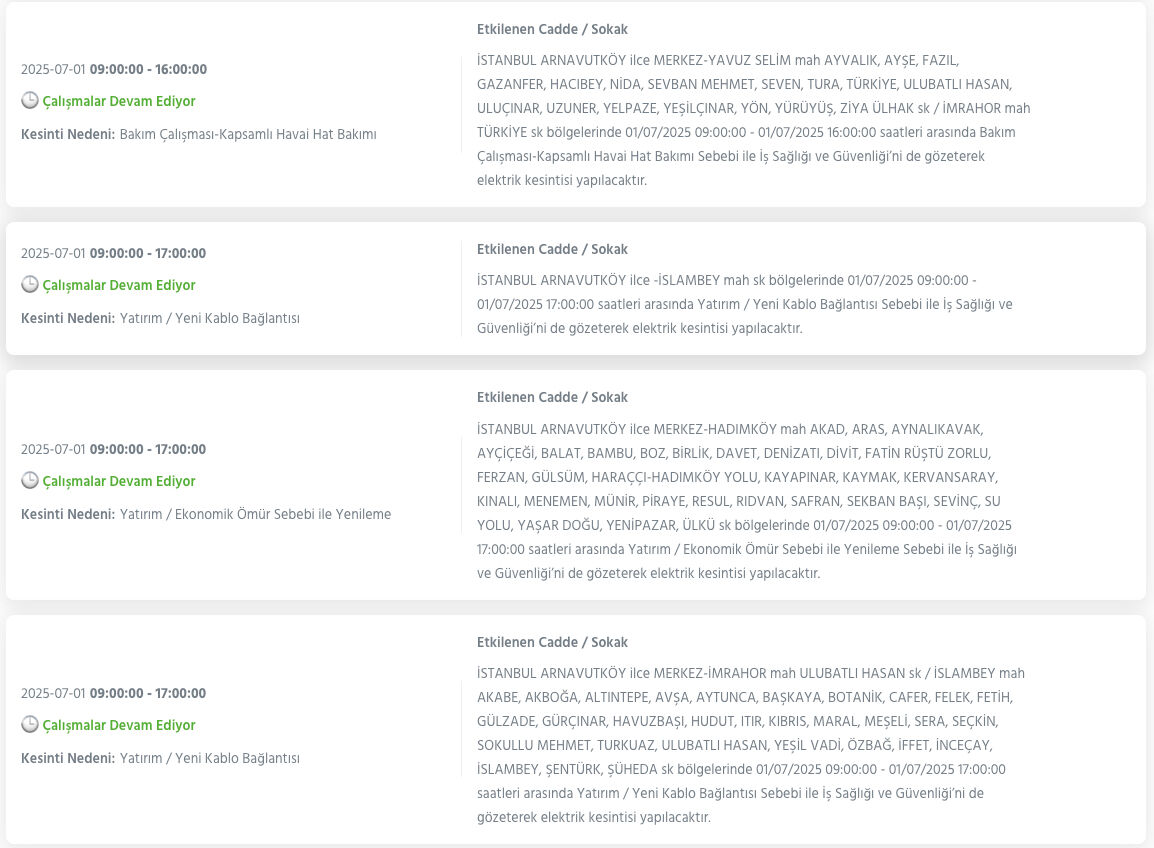Click the clock icon in the İmrahor outage card

pos(30,725)
